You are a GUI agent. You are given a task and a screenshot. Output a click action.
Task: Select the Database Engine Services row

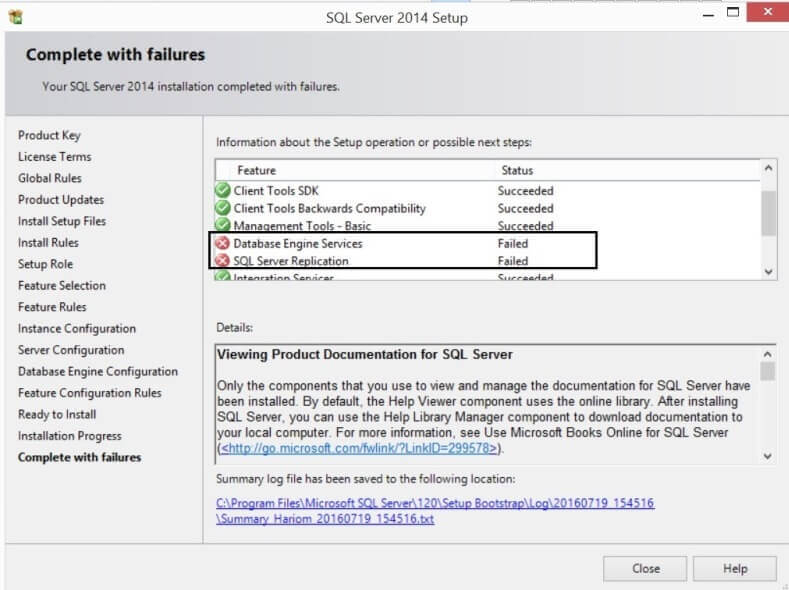pos(488,243)
